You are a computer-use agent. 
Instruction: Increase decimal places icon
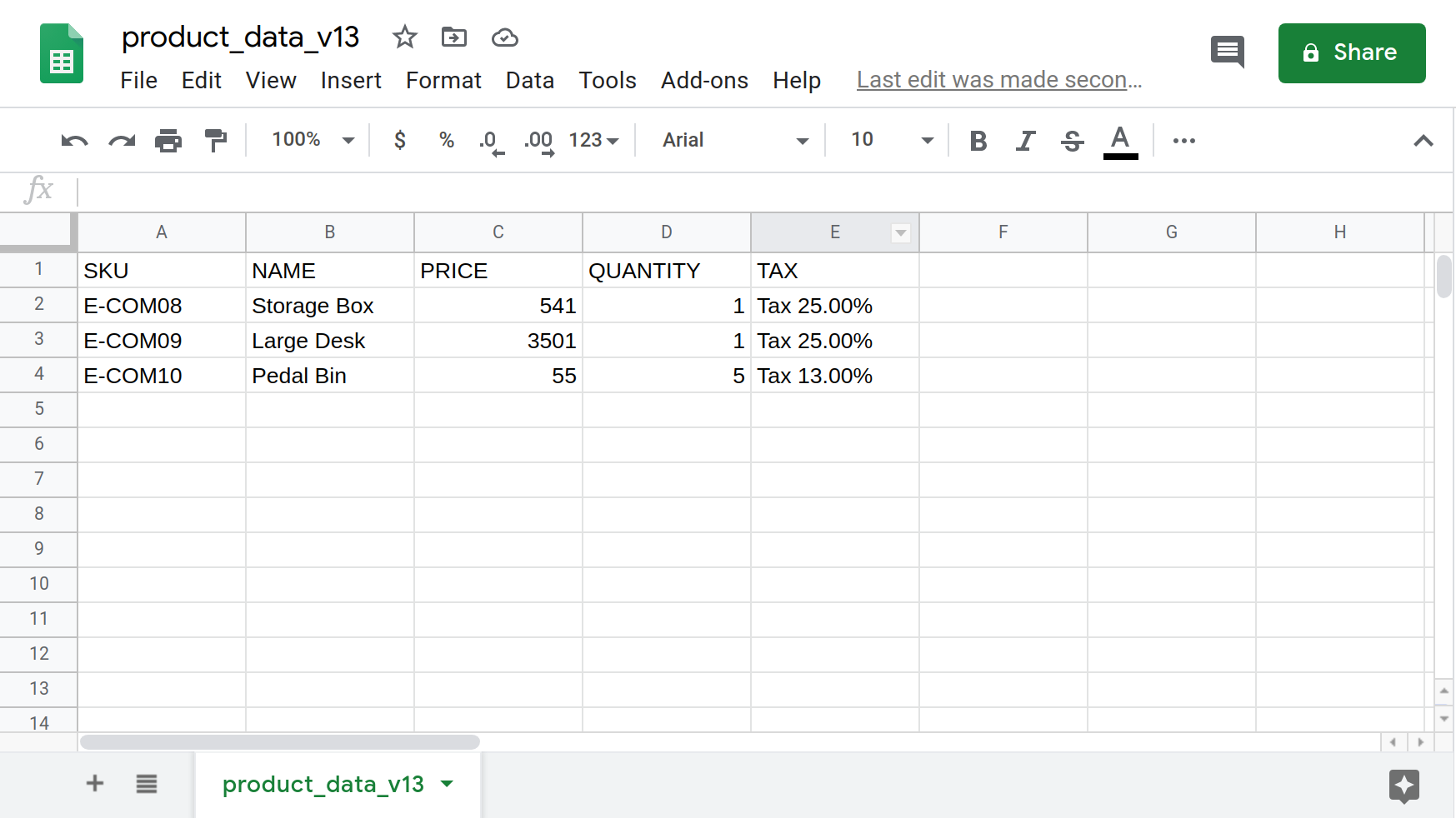539,142
